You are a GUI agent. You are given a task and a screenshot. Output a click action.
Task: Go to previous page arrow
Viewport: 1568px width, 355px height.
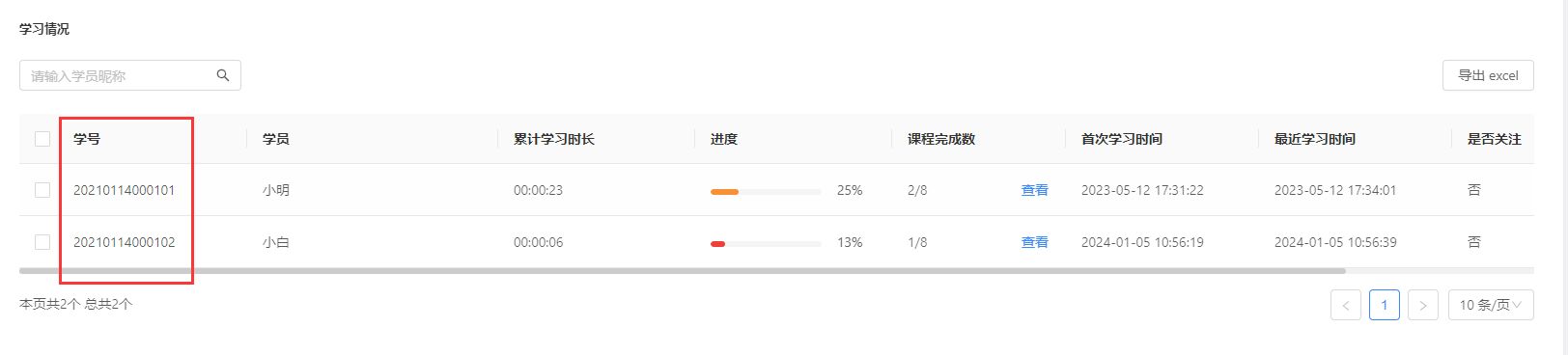[1346, 305]
